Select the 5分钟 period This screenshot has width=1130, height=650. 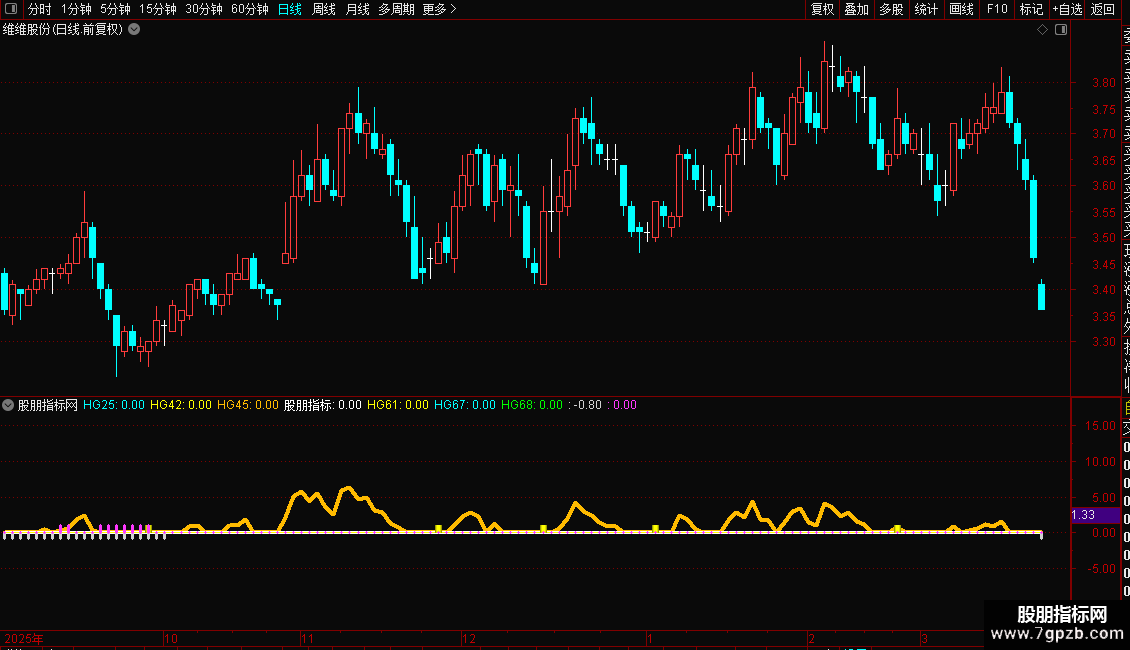[x=115, y=9]
